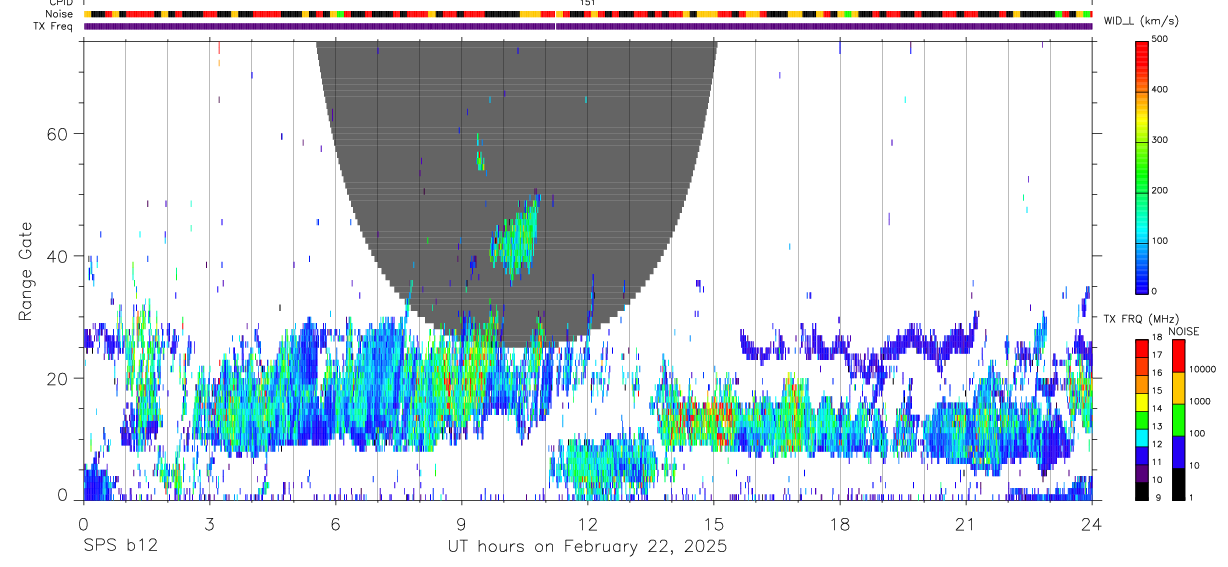Click the 400 label on width colorbar
Image resolution: width=1228 pixels, height=567 pixels.
click(1161, 89)
